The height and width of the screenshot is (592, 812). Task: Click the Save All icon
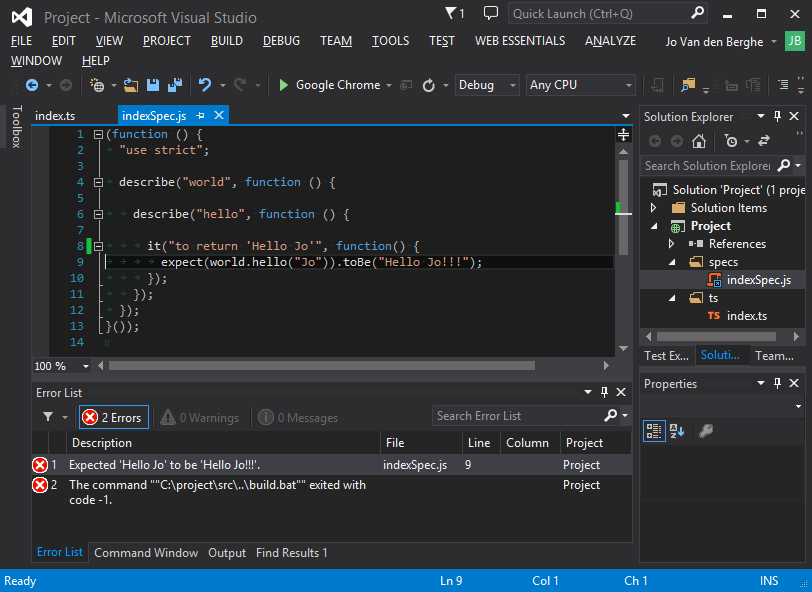click(175, 85)
